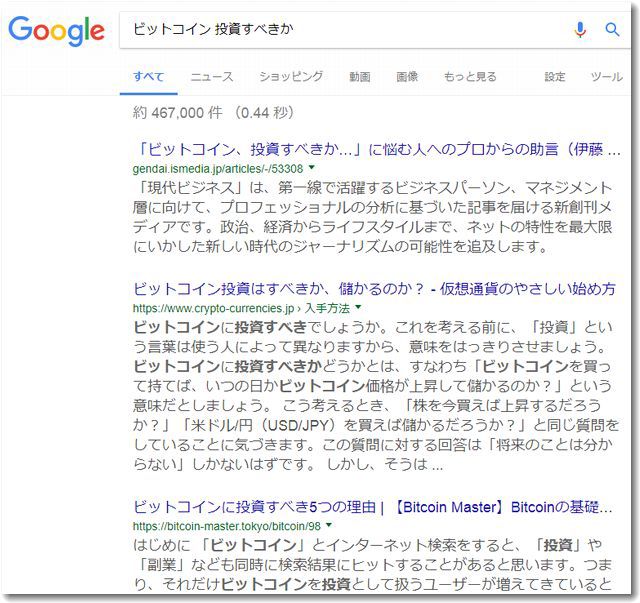Viewport: 640px width, 603px height.
Task: Expand the arrow next to crypto-currencies.jp 入手方法
Action: click(358, 307)
